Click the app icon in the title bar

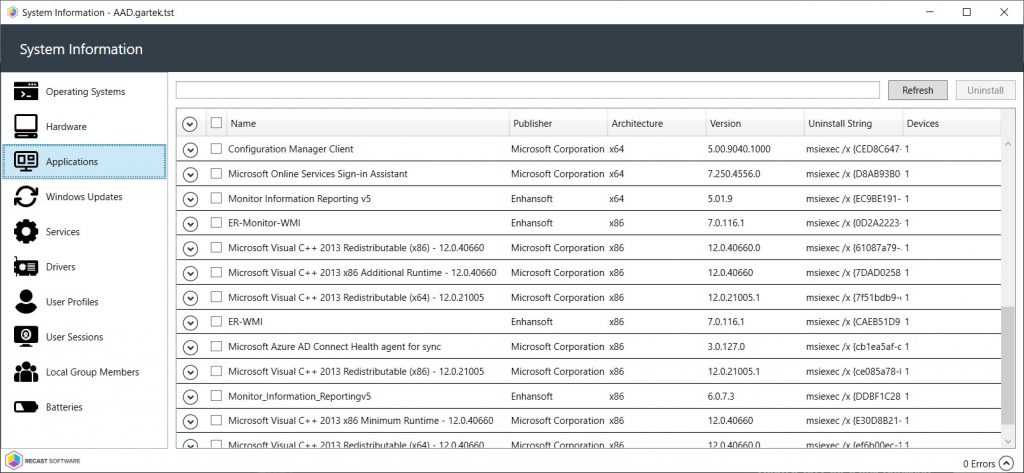(12, 12)
